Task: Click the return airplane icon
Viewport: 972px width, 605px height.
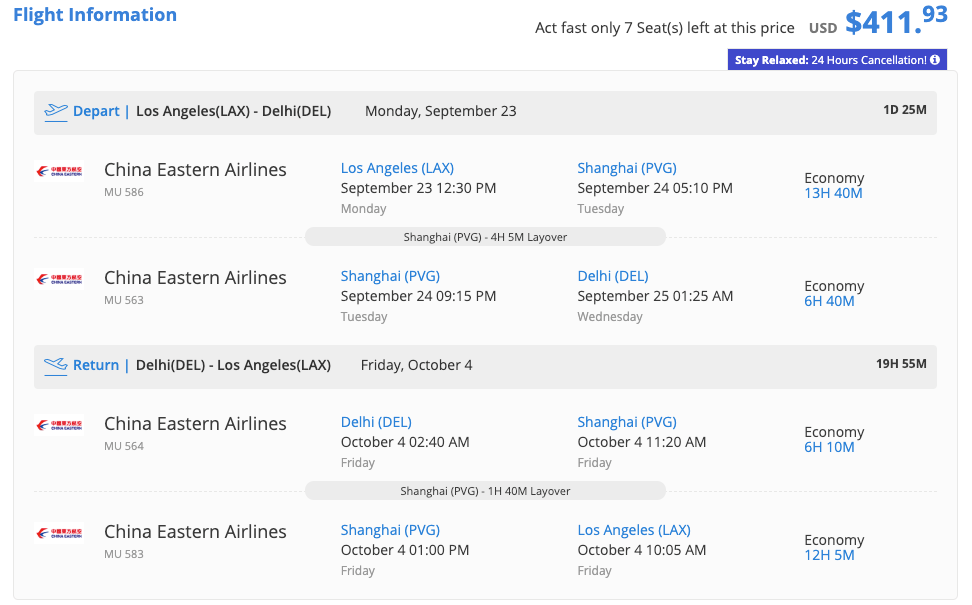Action: pyautogui.click(x=56, y=365)
